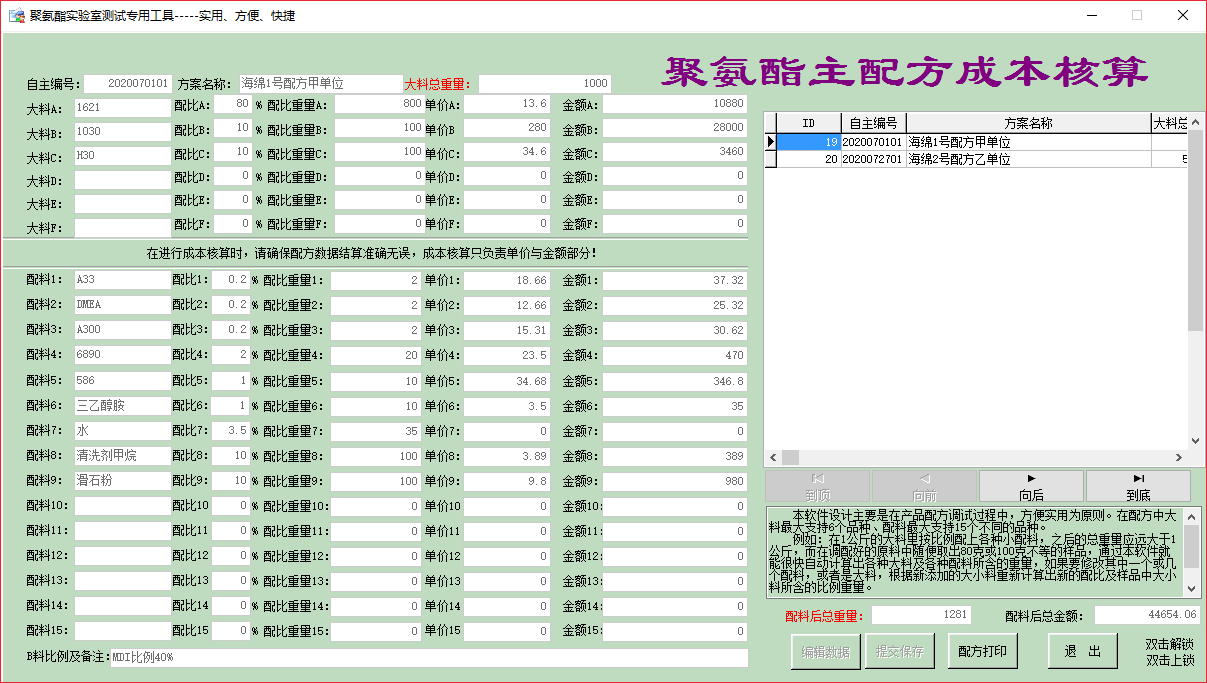Click the 配料8 field containing 清洗剂甲烷
The image size is (1207, 683).
[x=121, y=457]
